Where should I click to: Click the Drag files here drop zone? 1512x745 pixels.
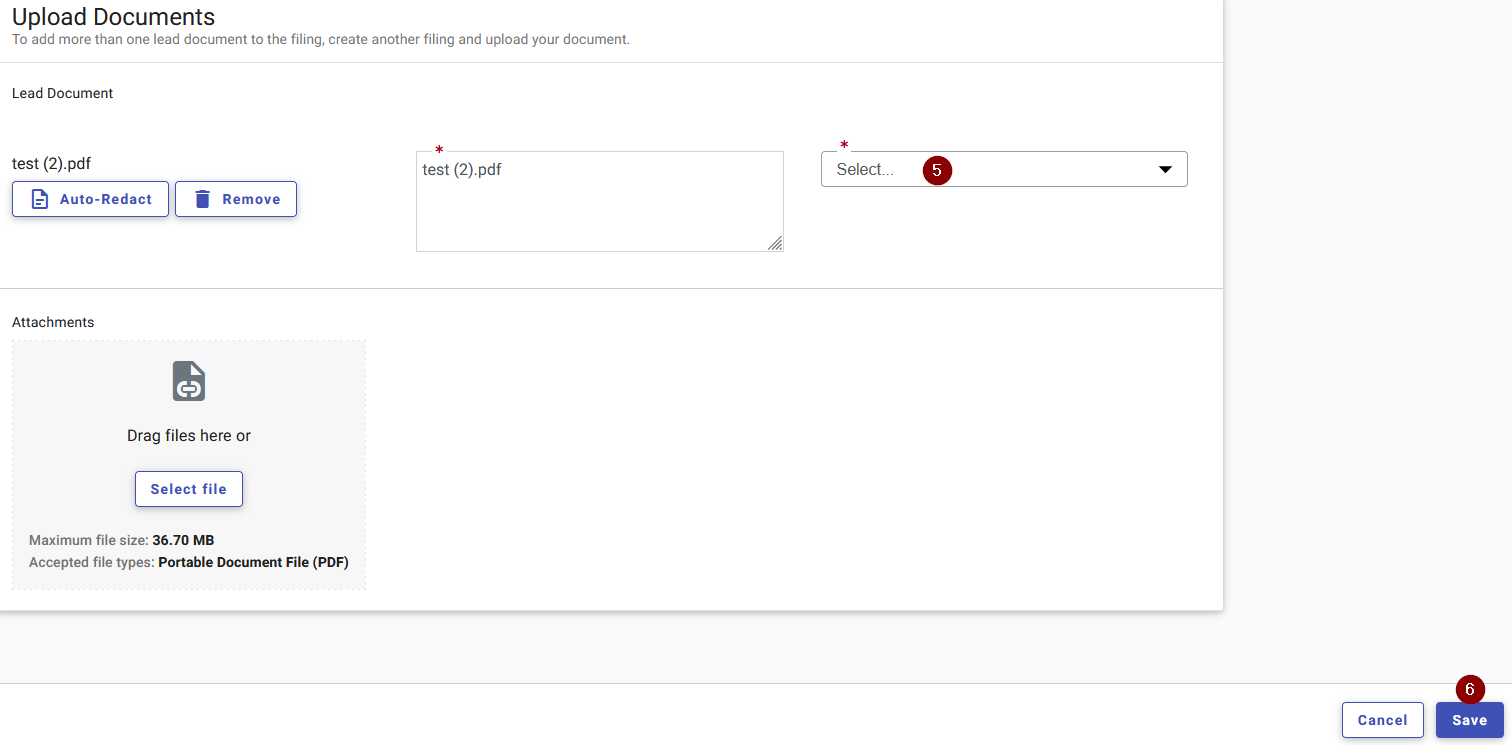188,435
